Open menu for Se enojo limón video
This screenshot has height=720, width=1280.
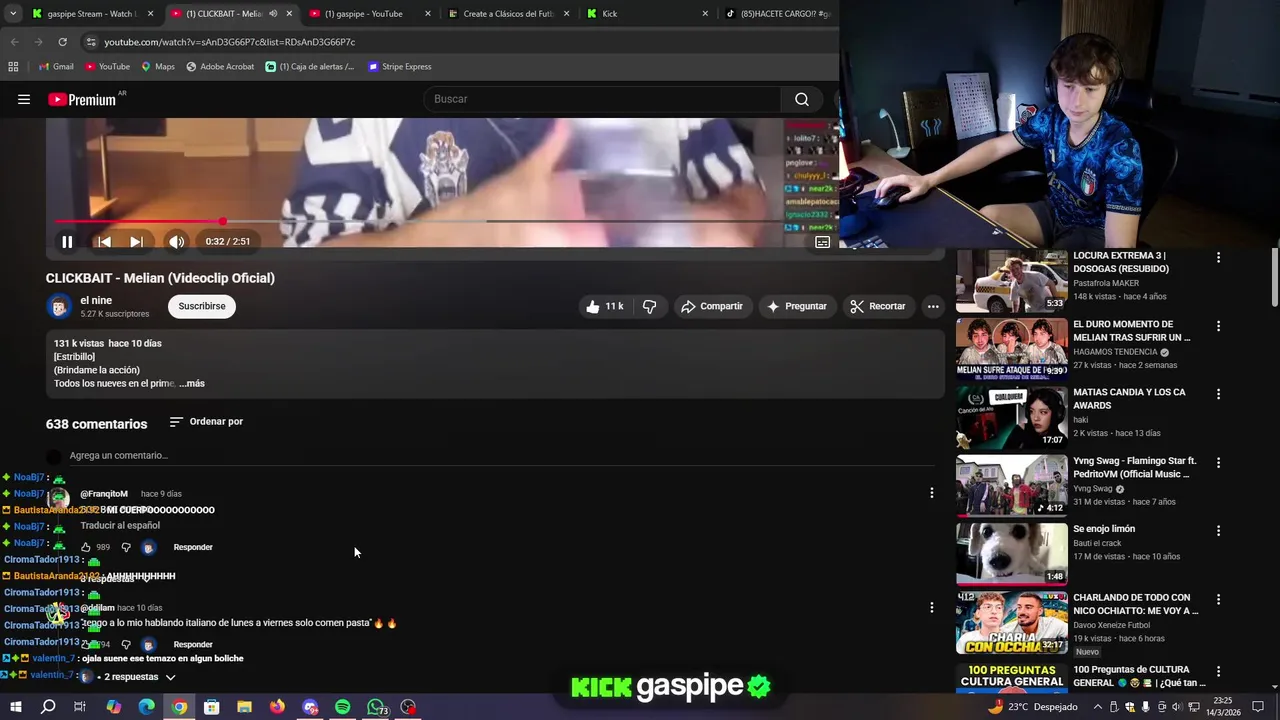click(1218, 530)
